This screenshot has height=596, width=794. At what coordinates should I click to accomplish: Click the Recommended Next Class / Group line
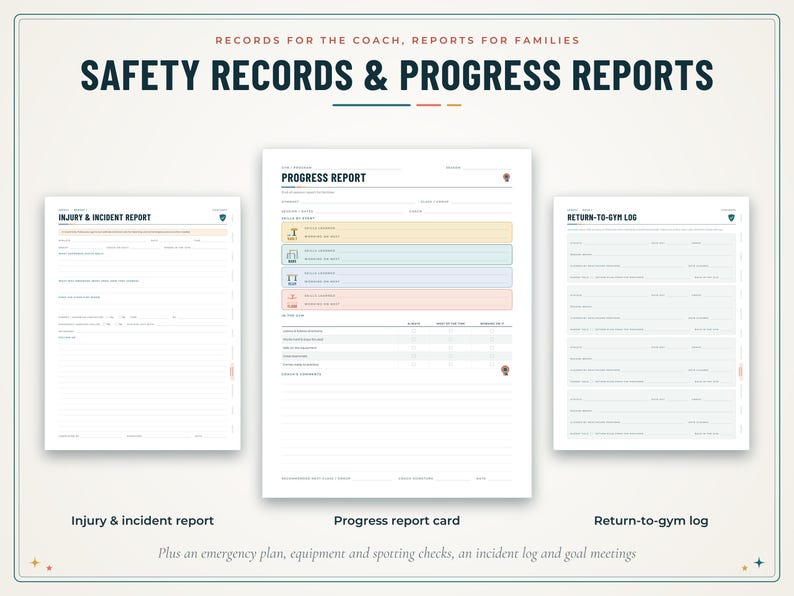[372, 479]
